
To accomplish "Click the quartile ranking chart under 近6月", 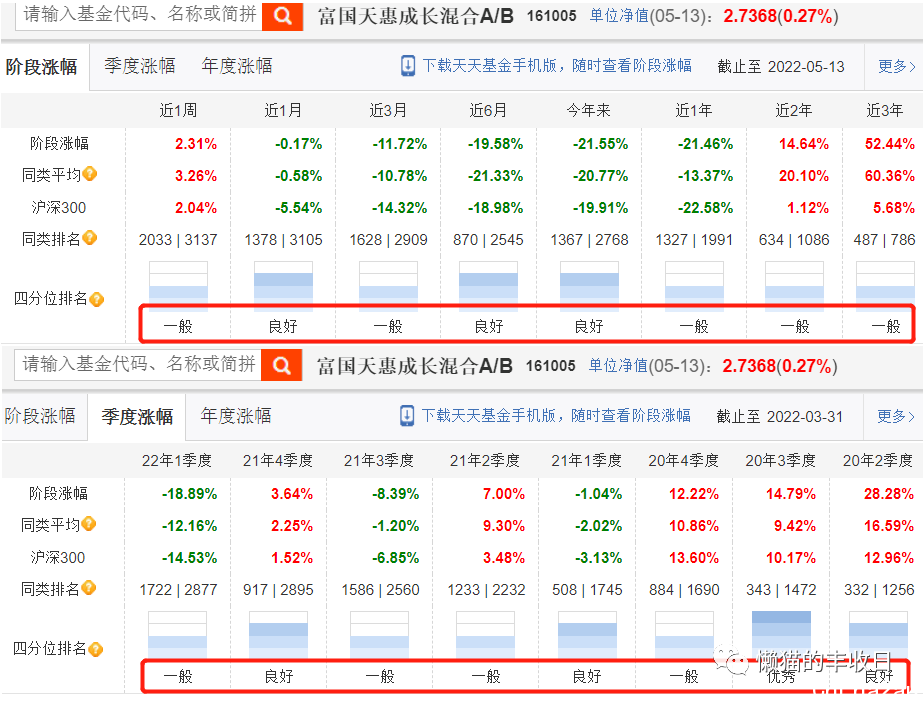I will click(488, 286).
